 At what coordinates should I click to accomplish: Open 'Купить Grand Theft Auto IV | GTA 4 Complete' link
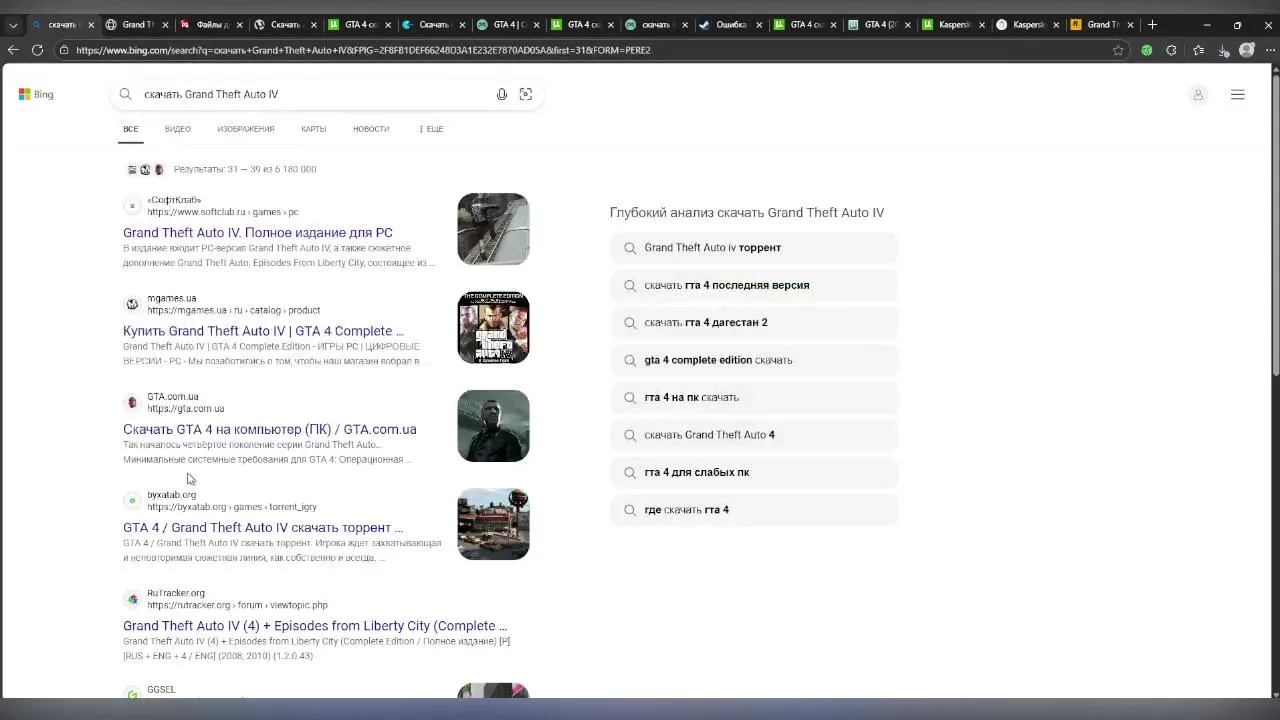point(263,331)
